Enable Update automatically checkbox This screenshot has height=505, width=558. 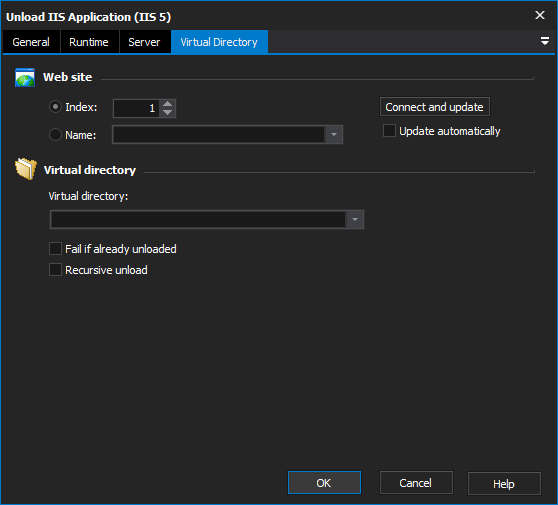pyautogui.click(x=389, y=131)
